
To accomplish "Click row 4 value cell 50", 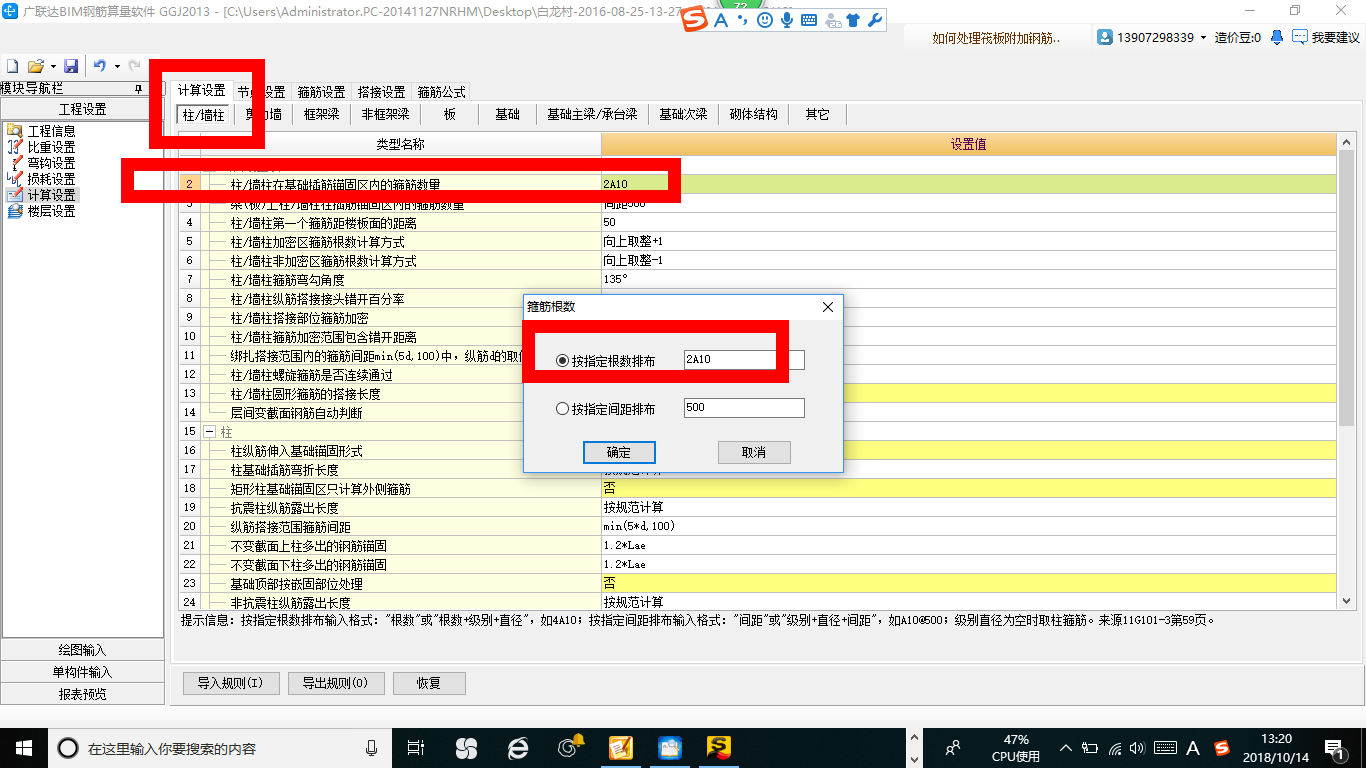I will click(968, 222).
